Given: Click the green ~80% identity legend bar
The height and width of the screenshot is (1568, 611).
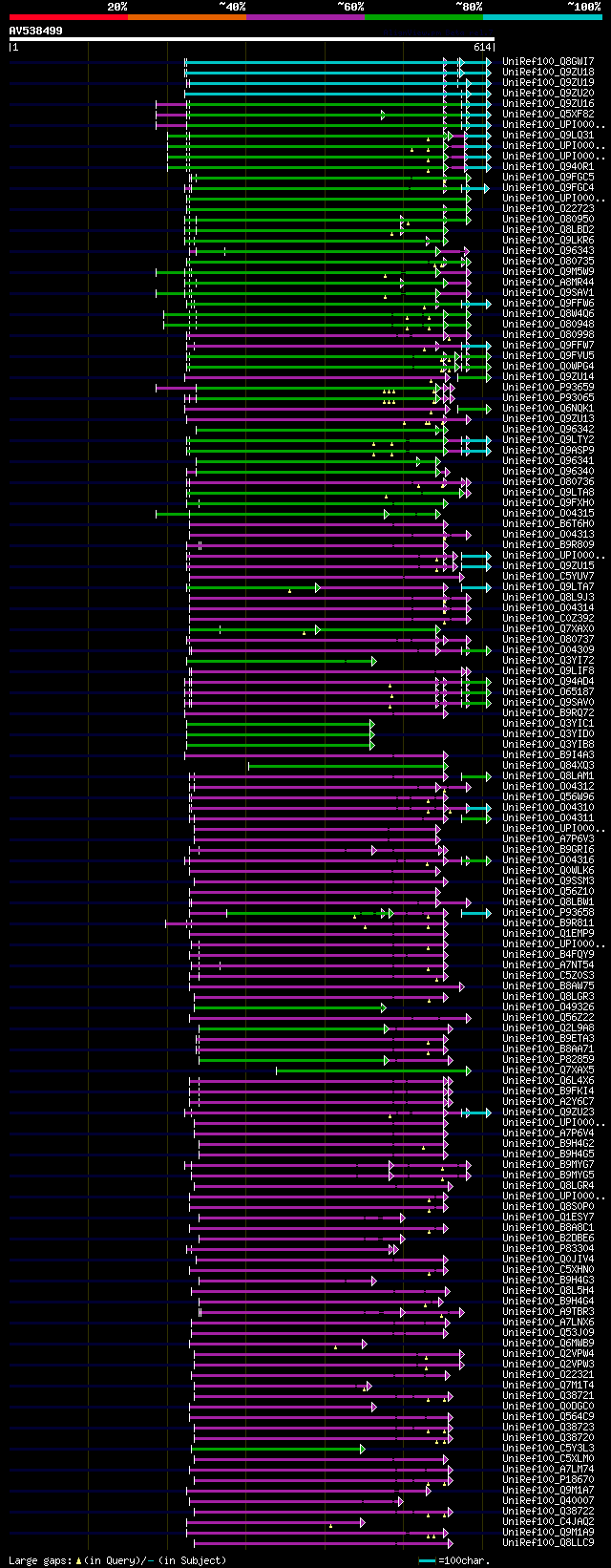Looking at the screenshot, I should click(423, 17).
